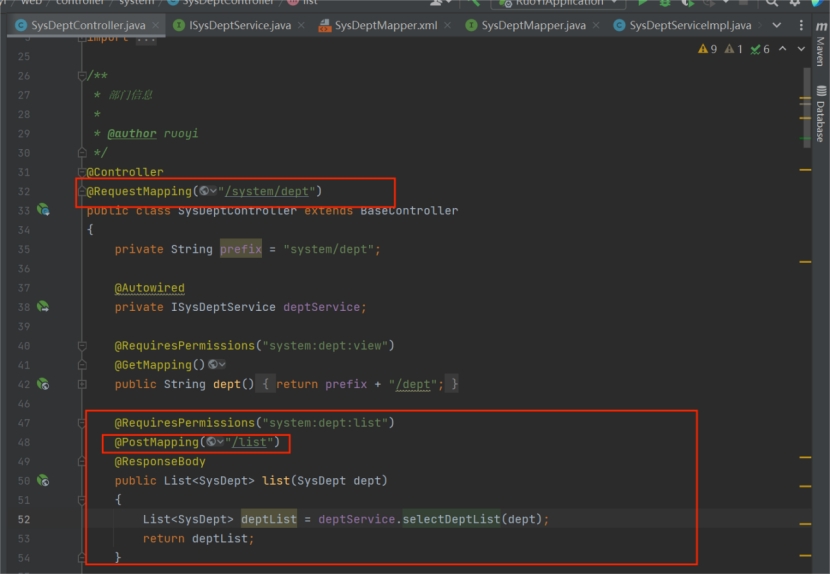Collapse the Javadoc comment block at line 26
This screenshot has height=575, width=831.
coord(82,76)
